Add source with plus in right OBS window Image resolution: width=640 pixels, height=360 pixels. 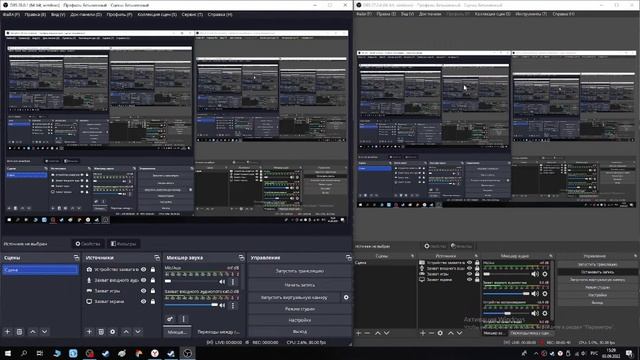[x=422, y=333]
